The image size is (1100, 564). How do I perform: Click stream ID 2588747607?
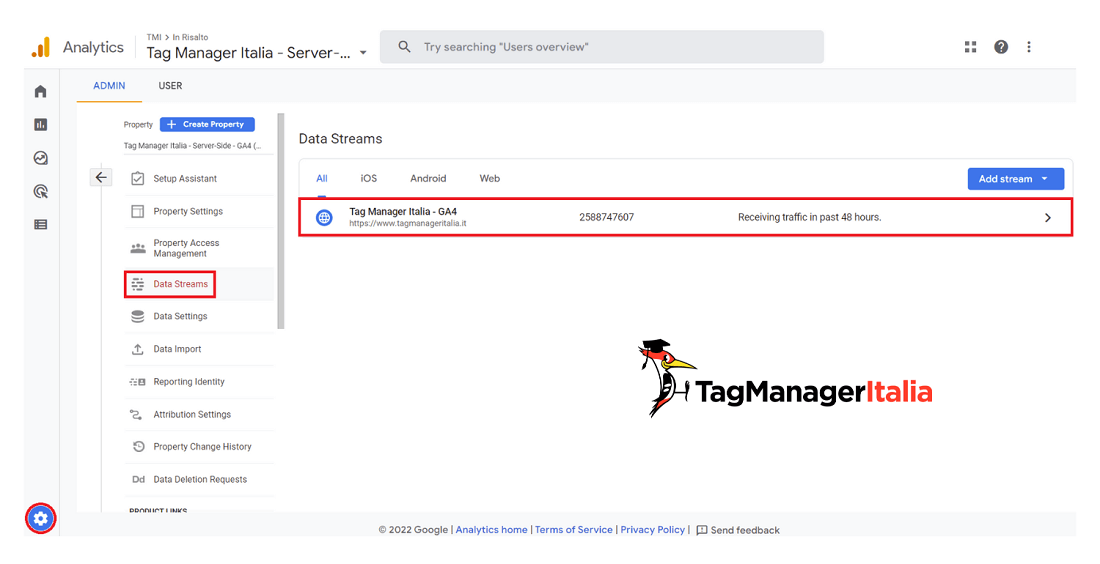pyautogui.click(x=607, y=217)
